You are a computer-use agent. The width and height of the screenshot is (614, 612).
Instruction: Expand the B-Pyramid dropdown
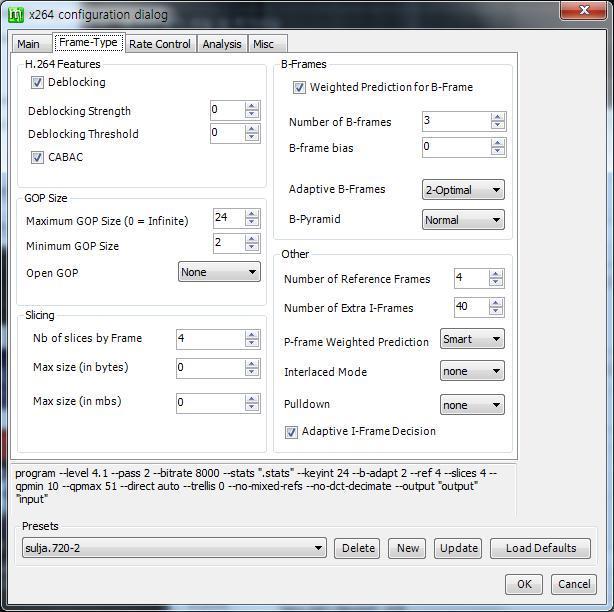(463, 220)
